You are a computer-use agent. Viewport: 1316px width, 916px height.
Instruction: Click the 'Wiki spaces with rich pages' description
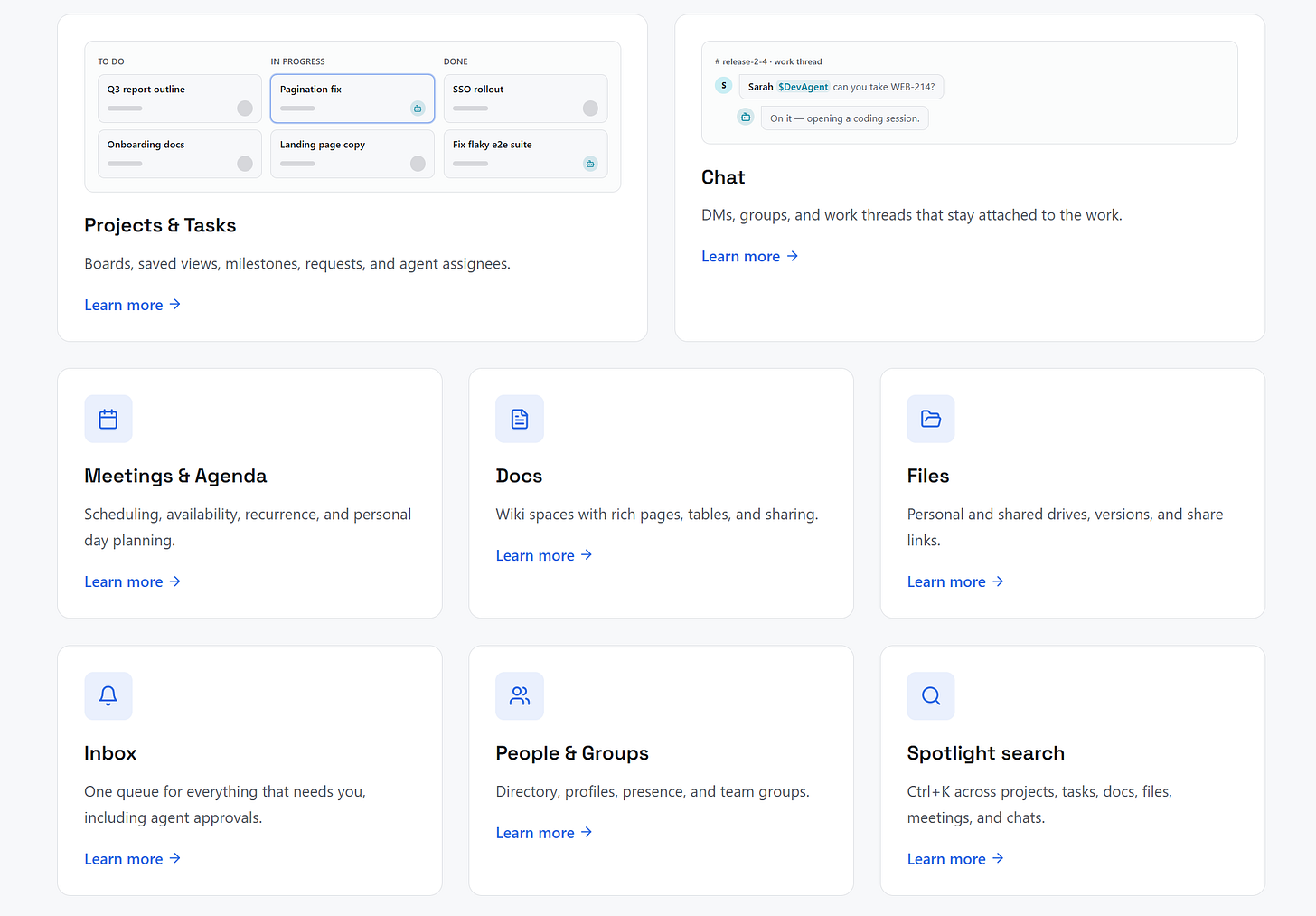[657, 514]
